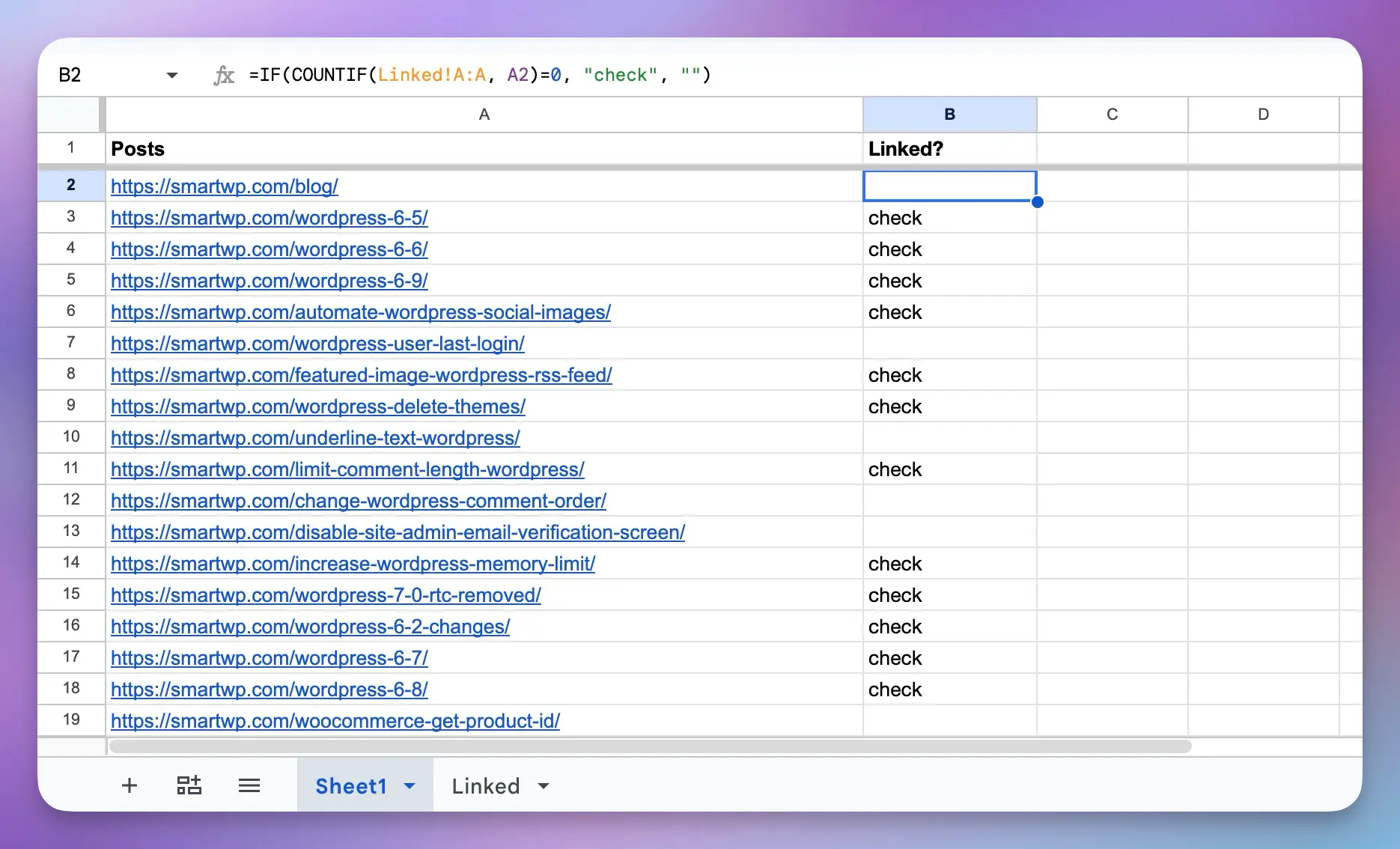1400x849 pixels.
Task: Open the Linked tab dropdown arrow
Action: pyautogui.click(x=544, y=786)
